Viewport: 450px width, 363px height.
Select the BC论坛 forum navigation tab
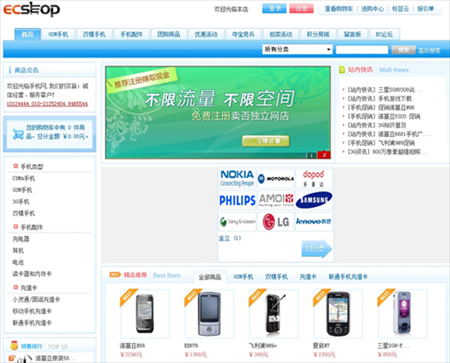[384, 34]
